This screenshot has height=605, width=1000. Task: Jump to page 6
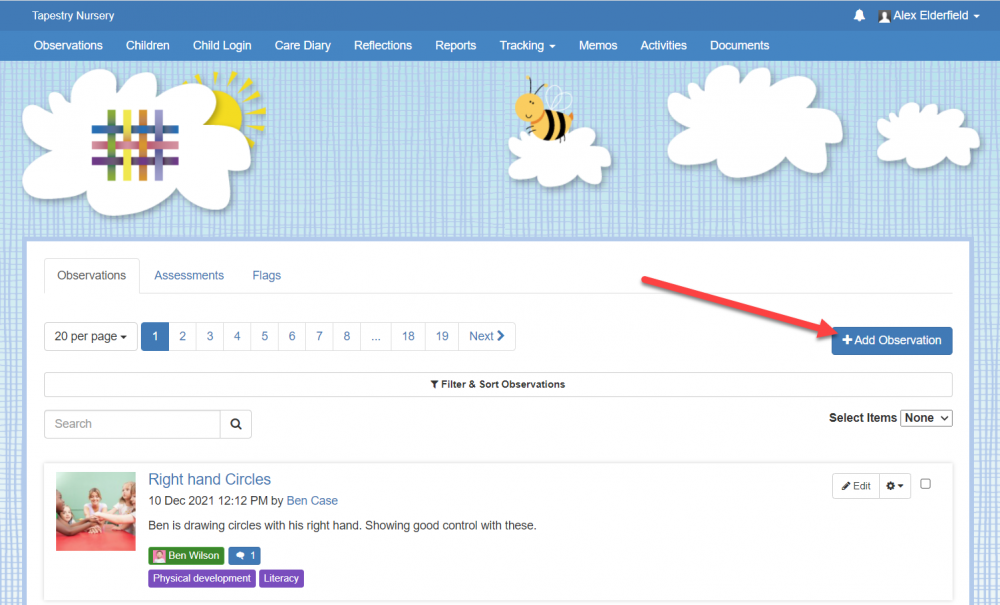click(292, 336)
